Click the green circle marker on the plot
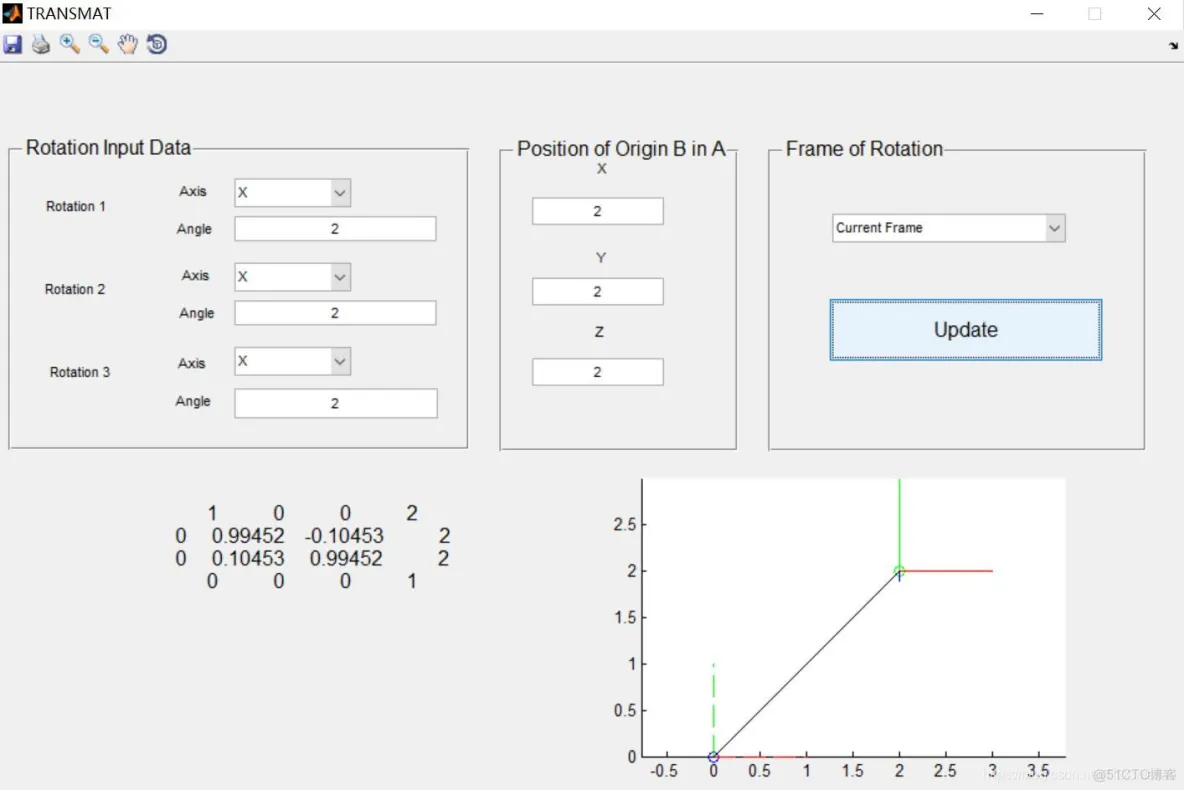Image resolution: width=1184 pixels, height=790 pixels. [x=899, y=571]
